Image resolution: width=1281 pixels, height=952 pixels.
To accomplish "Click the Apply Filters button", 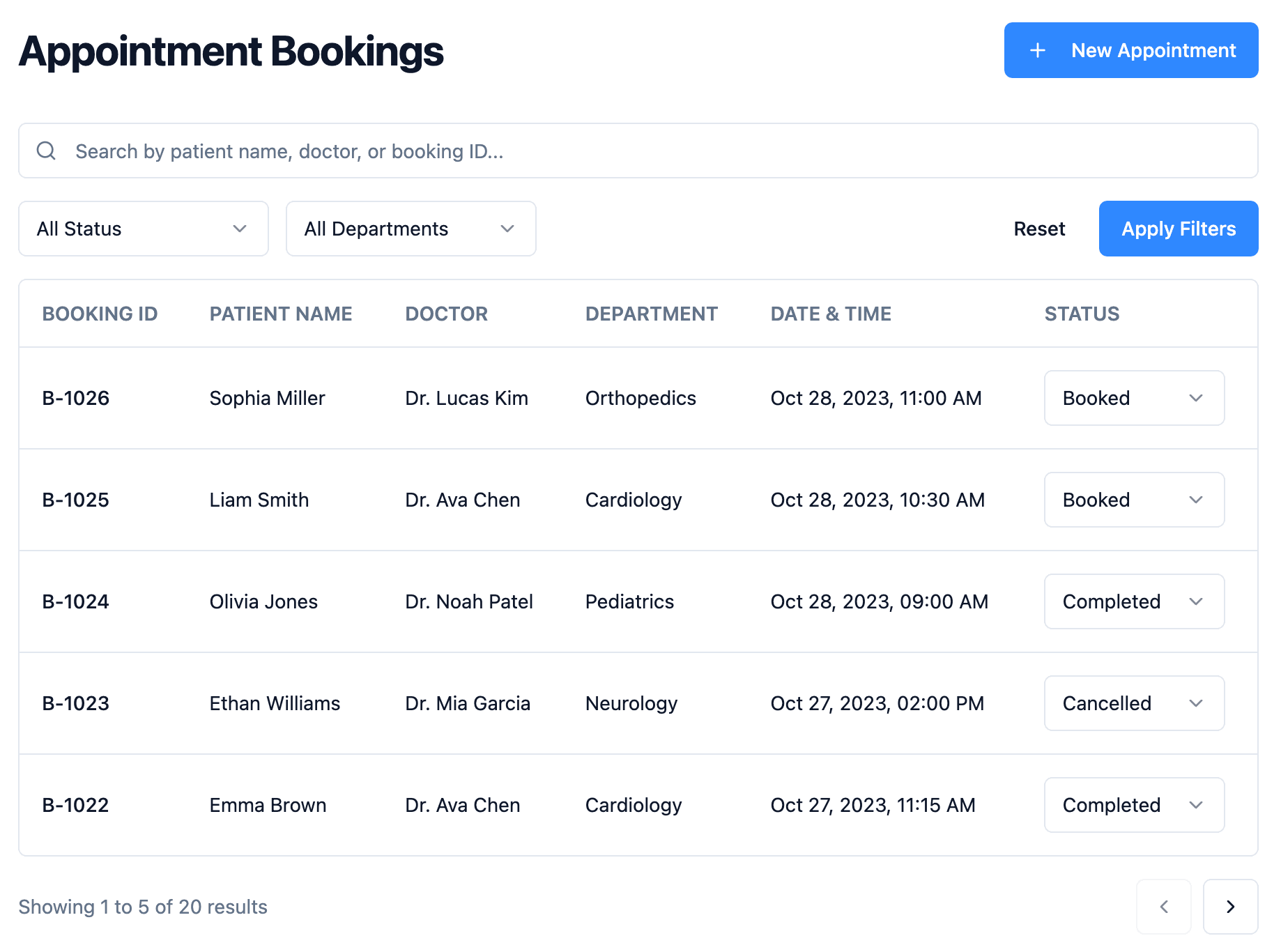I will click(1178, 229).
